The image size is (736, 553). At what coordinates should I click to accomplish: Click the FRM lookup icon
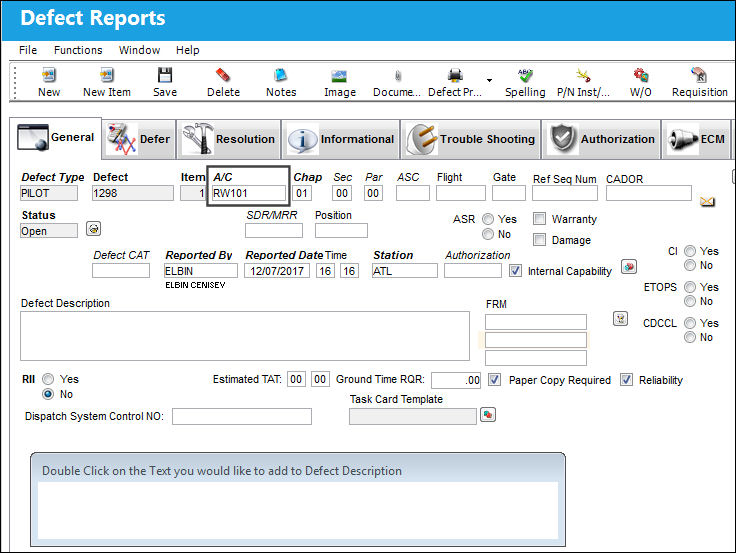(x=621, y=319)
